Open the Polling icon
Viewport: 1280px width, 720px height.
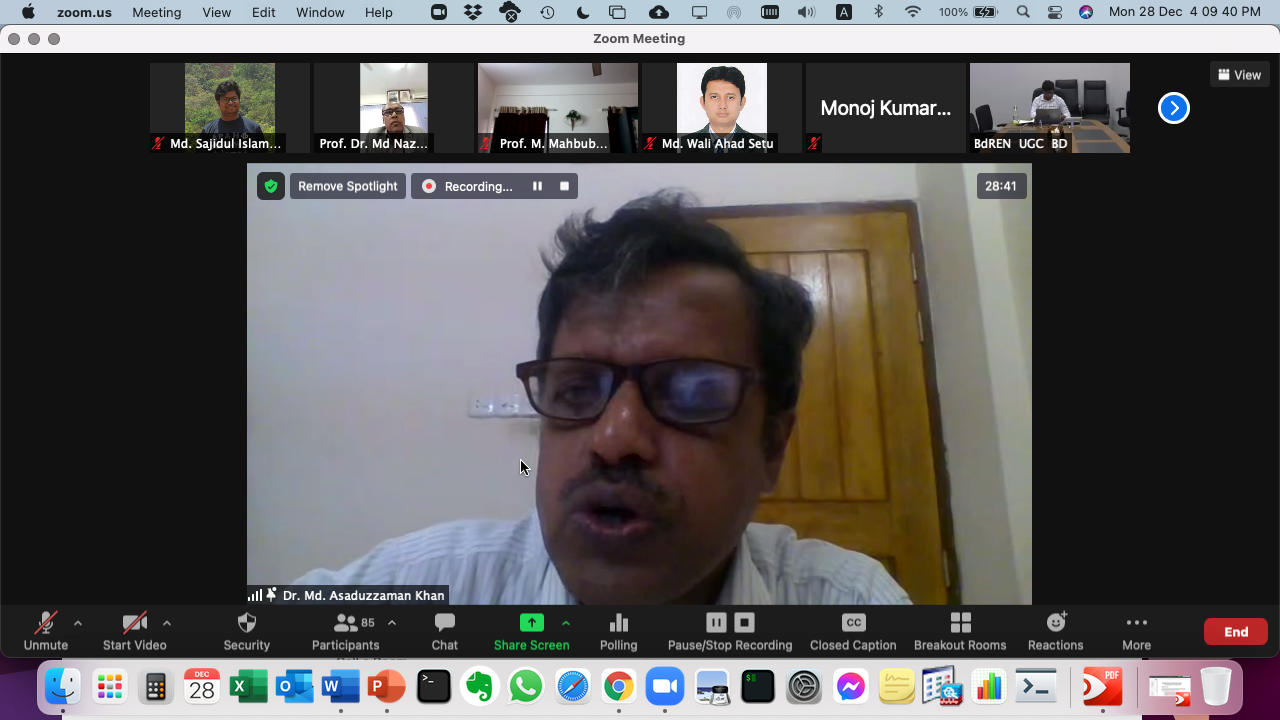(618, 623)
